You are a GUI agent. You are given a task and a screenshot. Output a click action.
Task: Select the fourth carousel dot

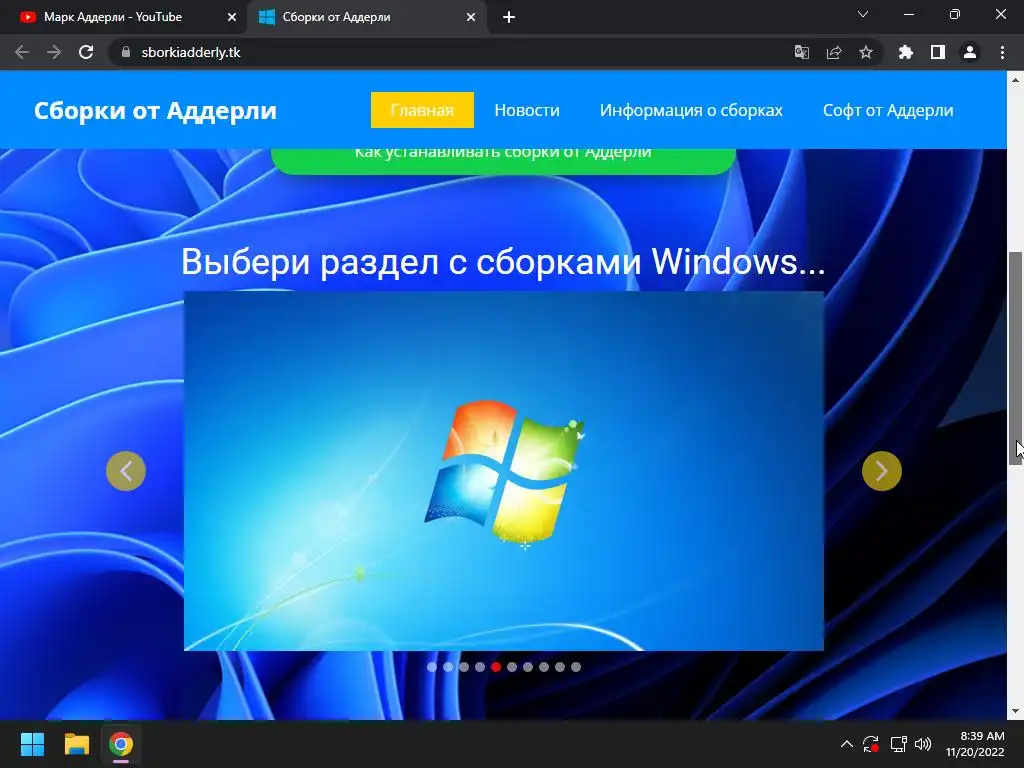point(480,667)
